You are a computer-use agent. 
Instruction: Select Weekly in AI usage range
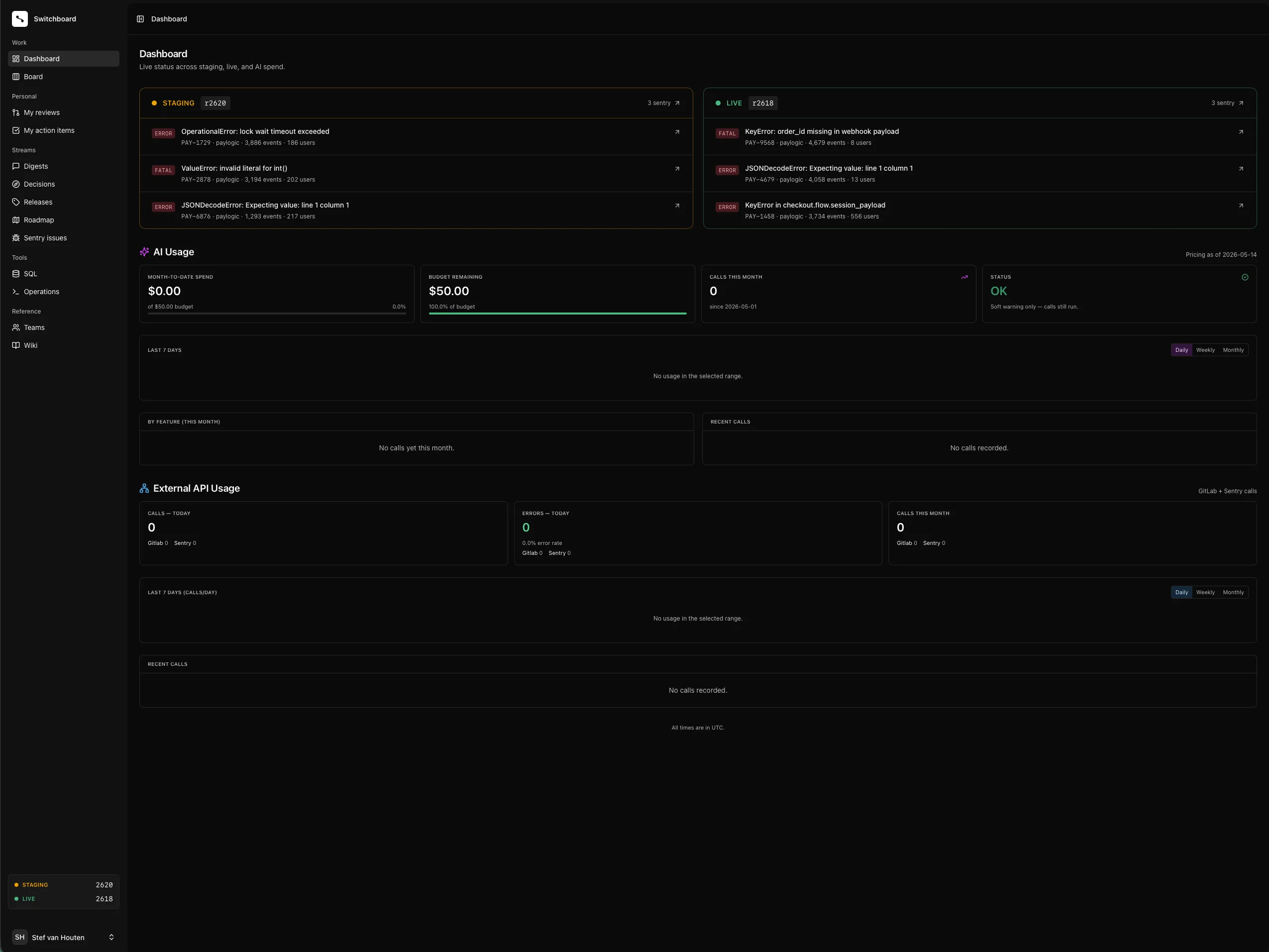1205,350
